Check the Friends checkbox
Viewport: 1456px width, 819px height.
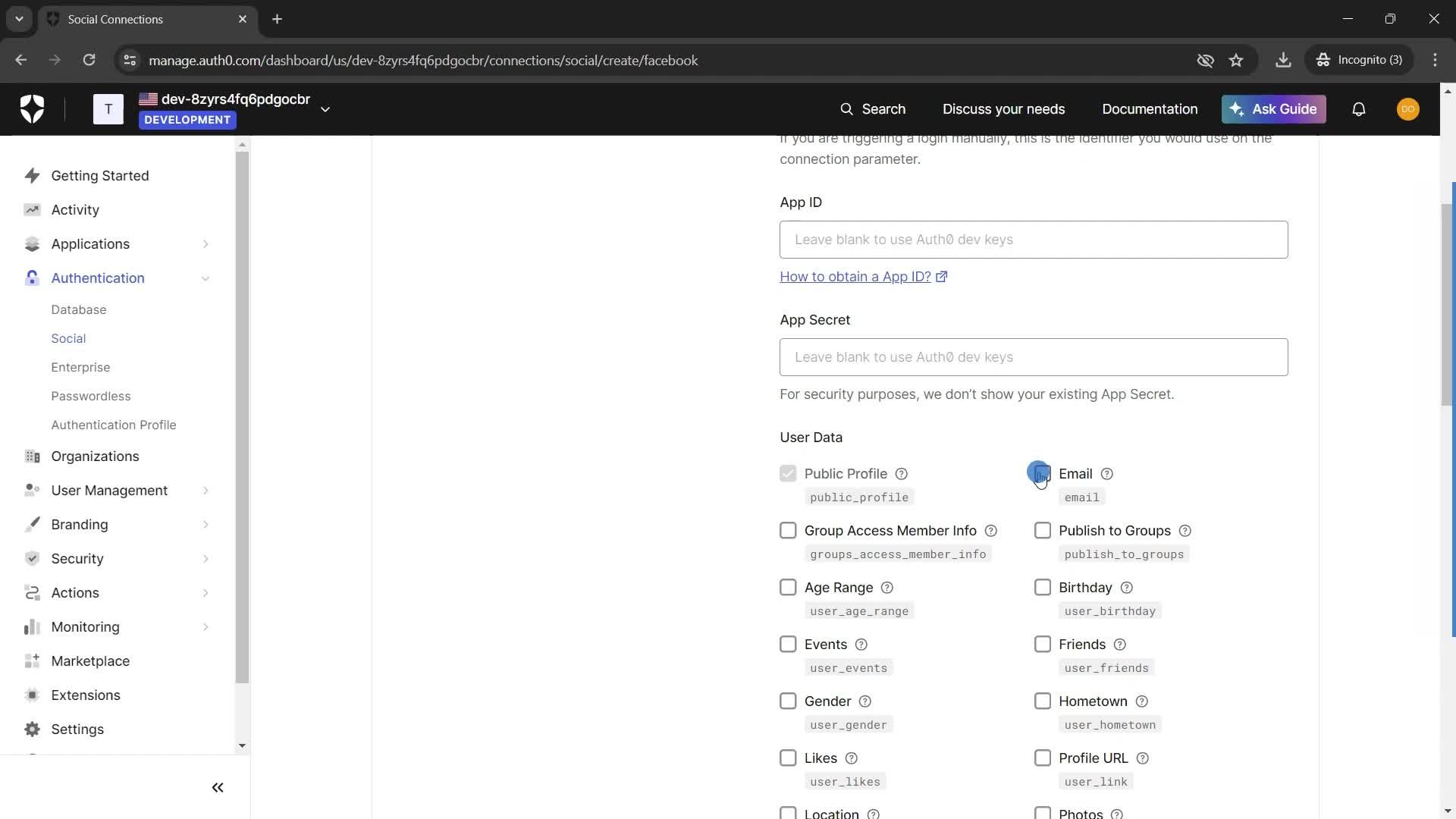coord(1043,645)
